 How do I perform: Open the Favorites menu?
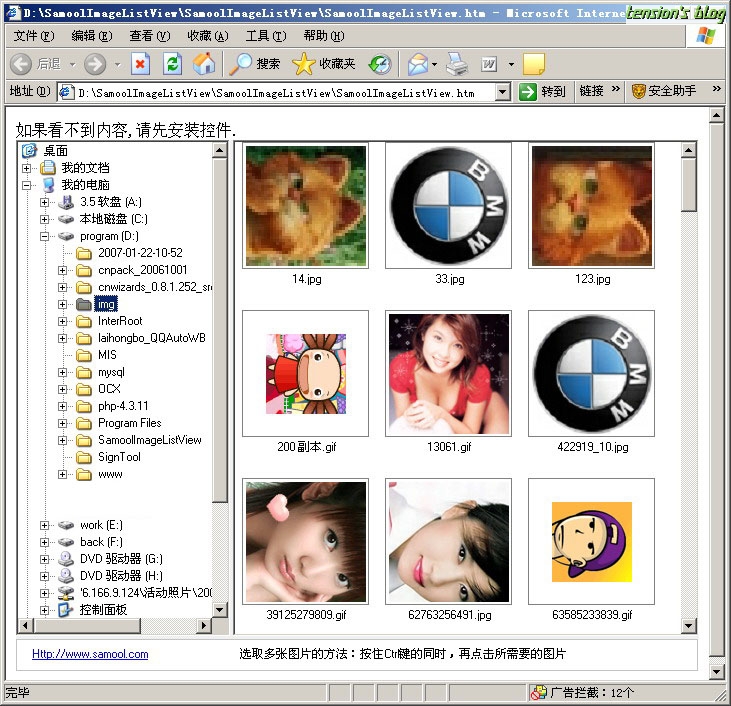point(208,36)
